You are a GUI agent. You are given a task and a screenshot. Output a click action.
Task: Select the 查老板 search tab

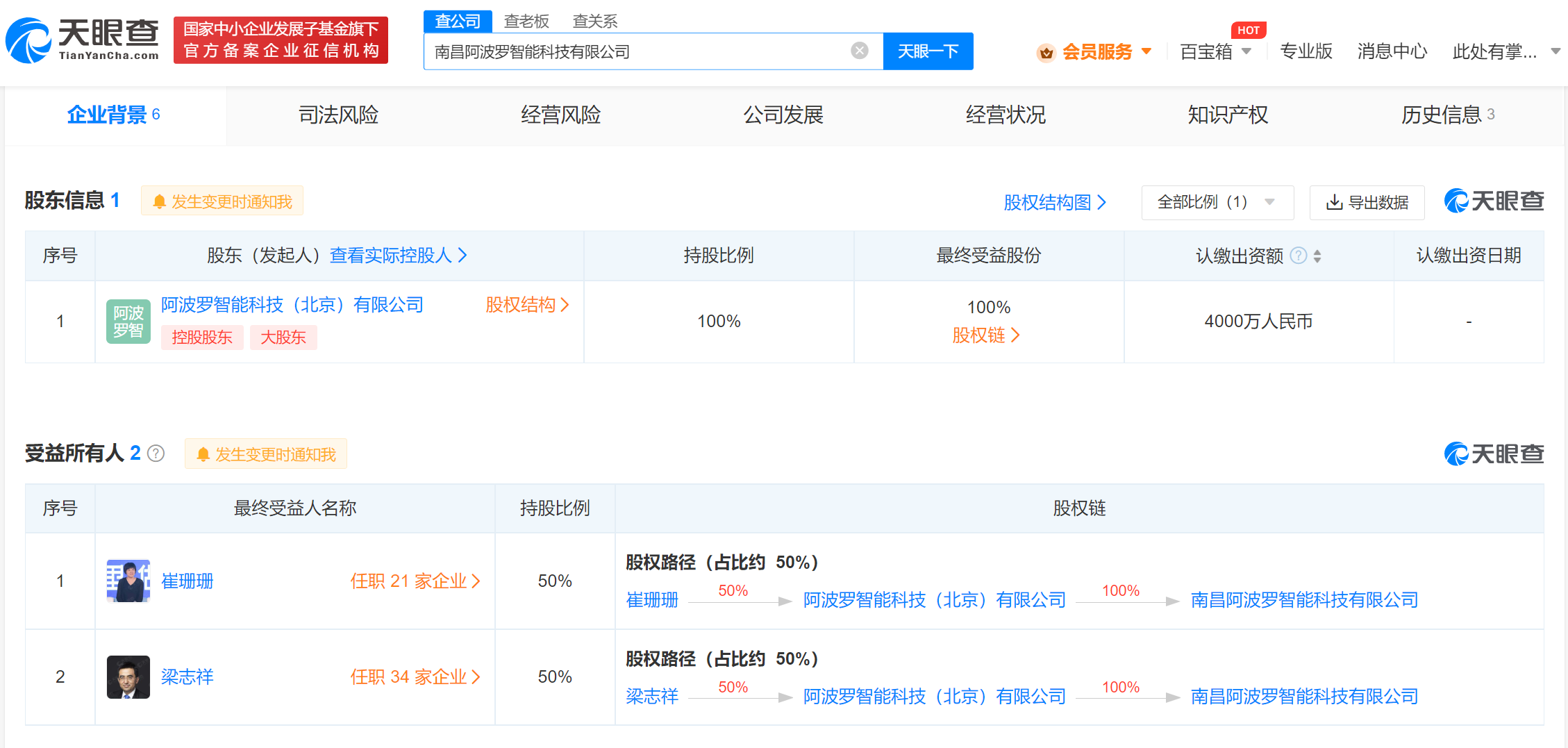(526, 21)
